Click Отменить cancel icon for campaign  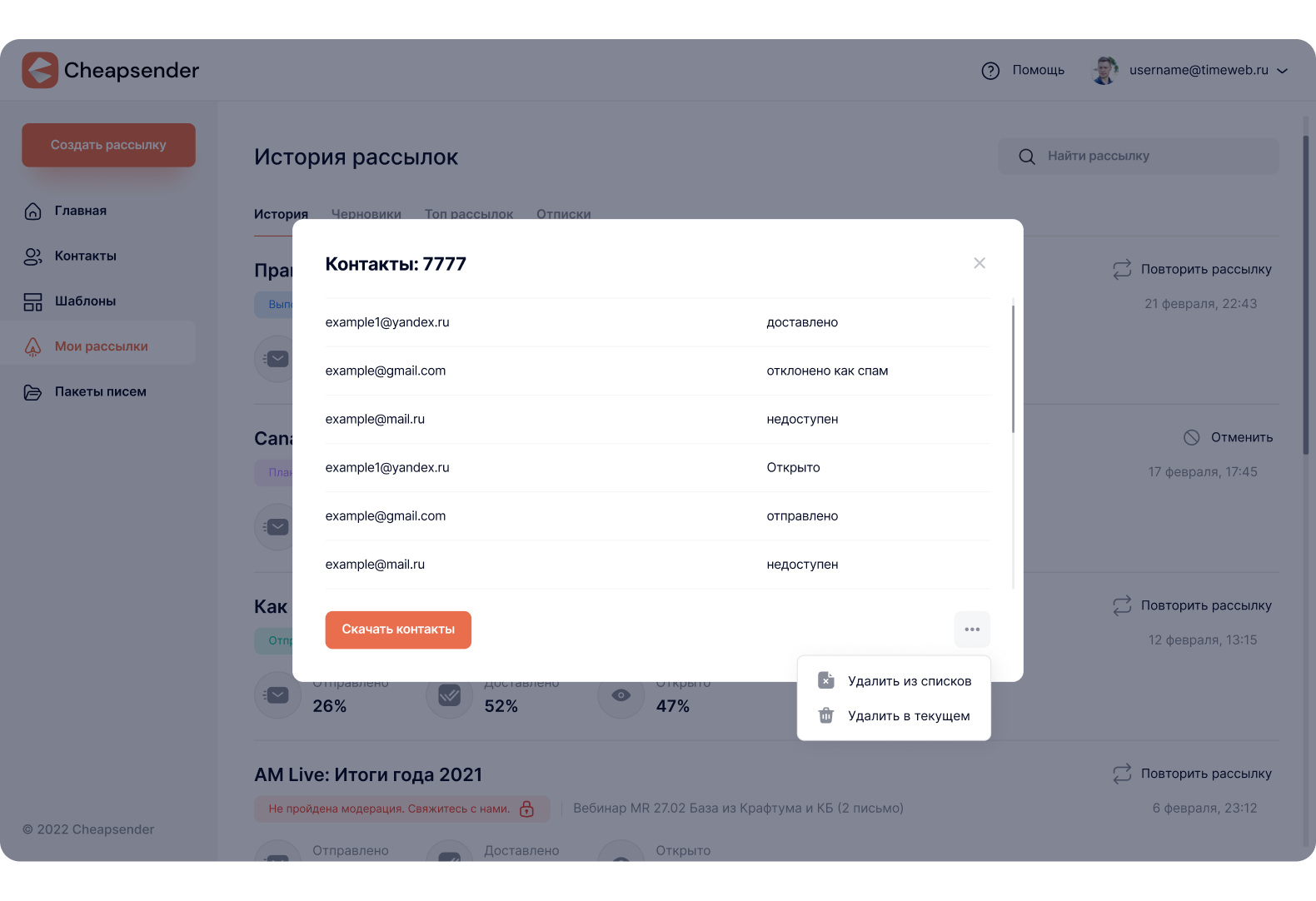pos(1192,437)
